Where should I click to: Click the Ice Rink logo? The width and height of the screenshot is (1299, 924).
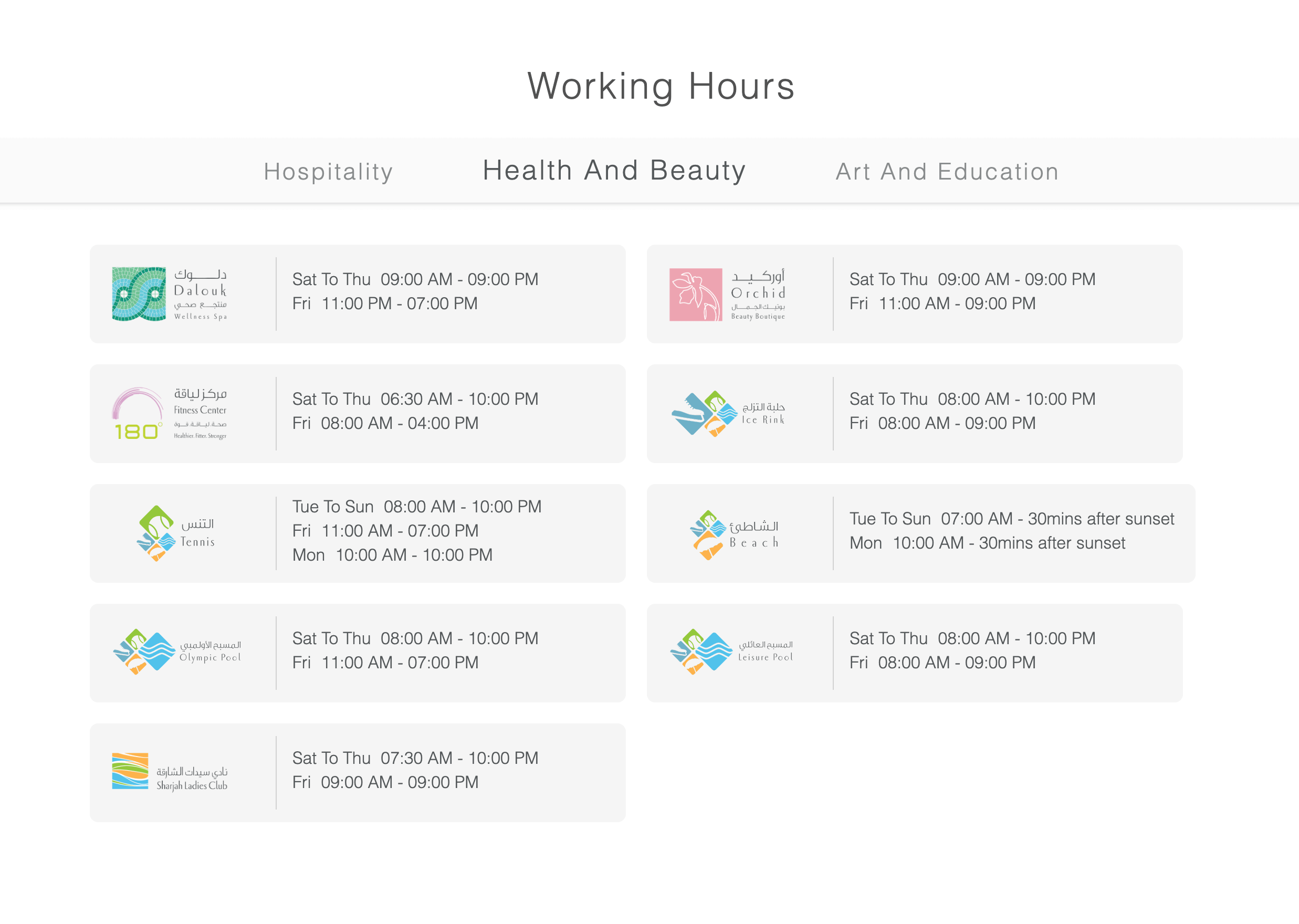pyautogui.click(x=727, y=414)
